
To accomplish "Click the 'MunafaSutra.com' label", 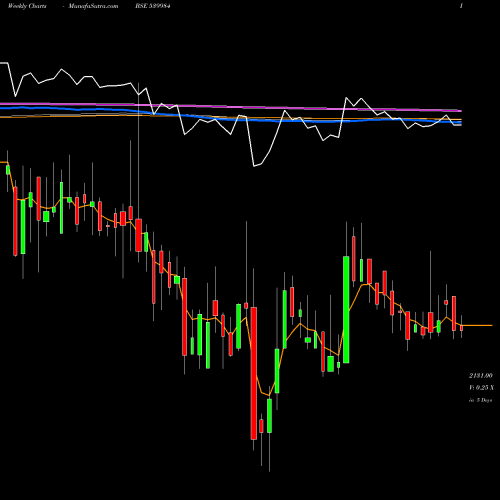I will click(x=93, y=6).
